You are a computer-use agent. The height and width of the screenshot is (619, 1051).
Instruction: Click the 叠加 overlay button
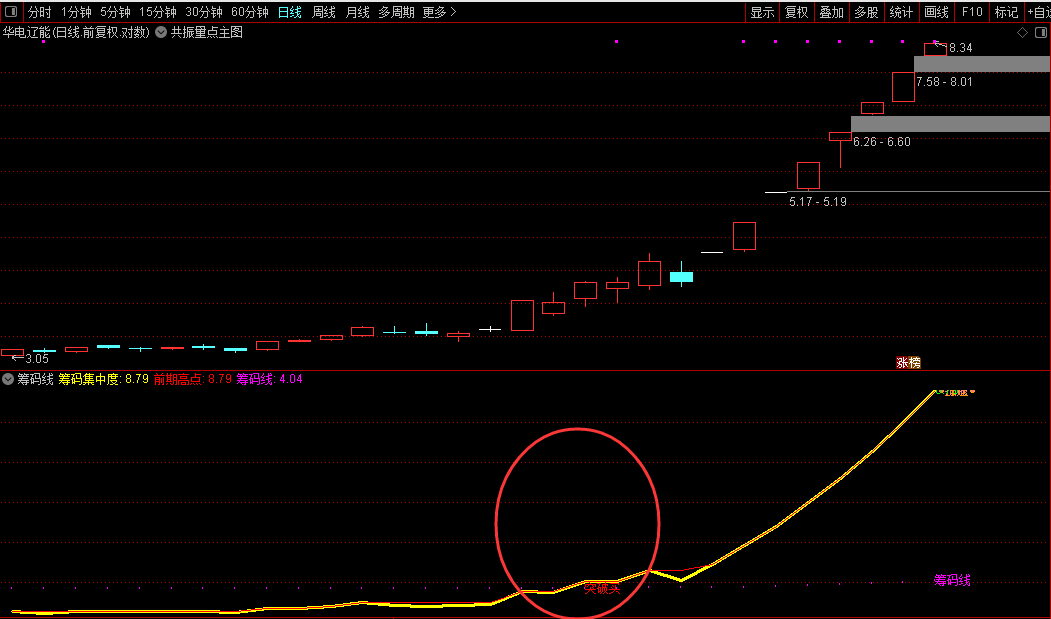click(831, 12)
